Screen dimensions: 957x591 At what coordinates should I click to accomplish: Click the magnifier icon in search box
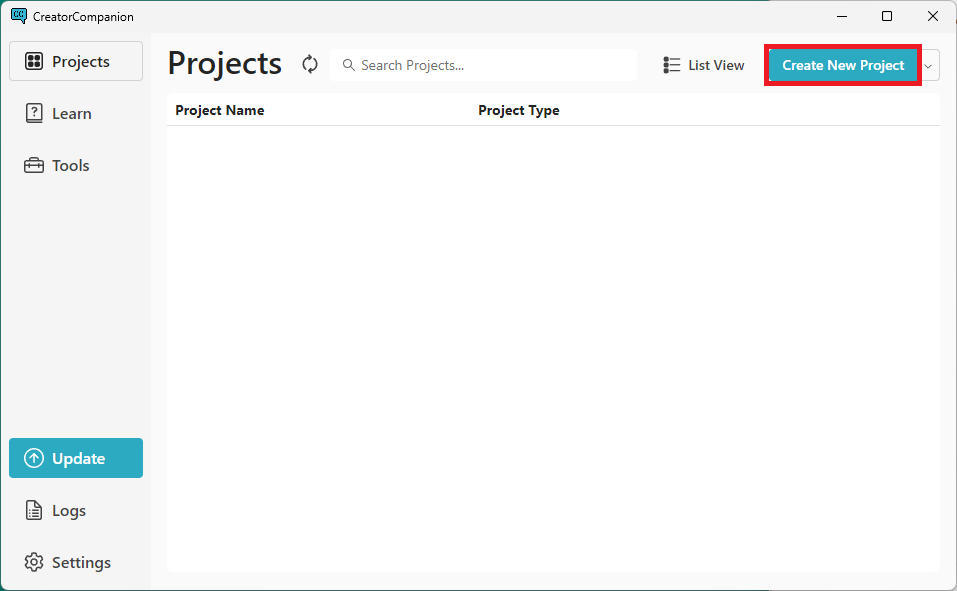click(349, 65)
